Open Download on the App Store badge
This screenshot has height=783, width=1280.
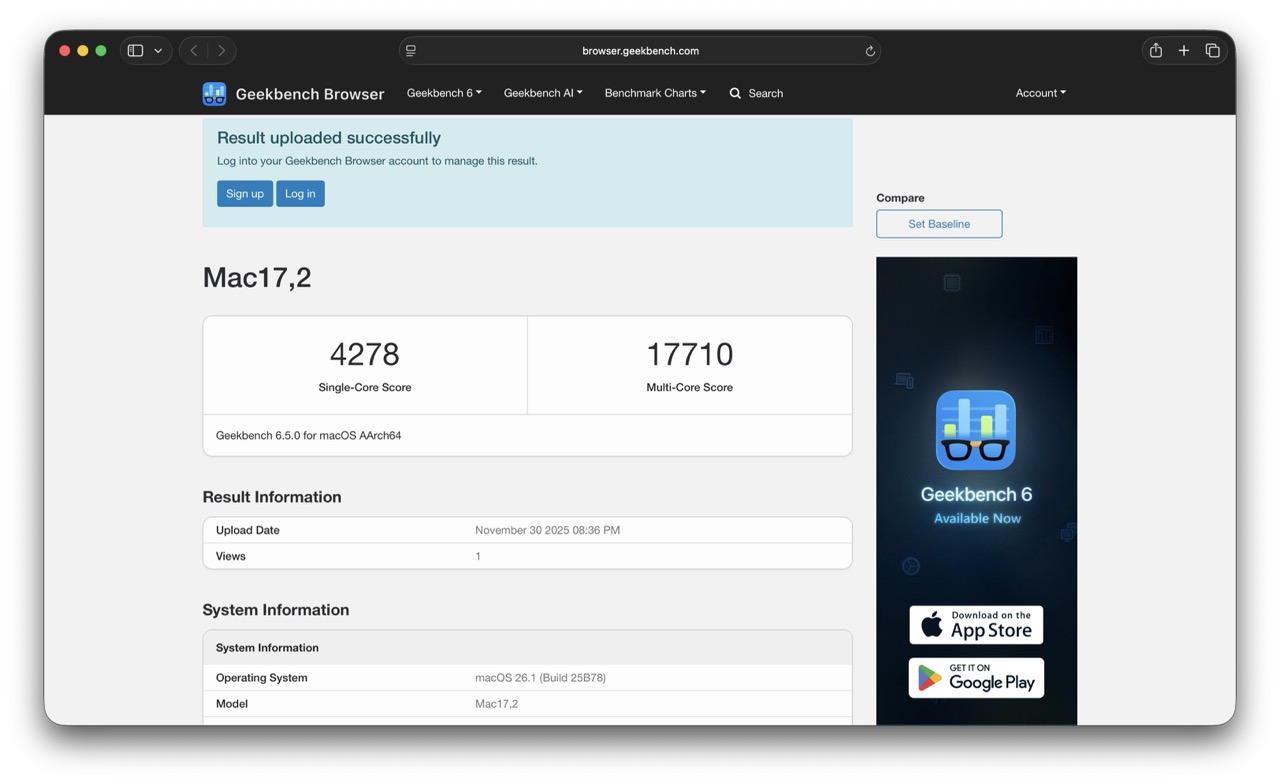(976, 625)
